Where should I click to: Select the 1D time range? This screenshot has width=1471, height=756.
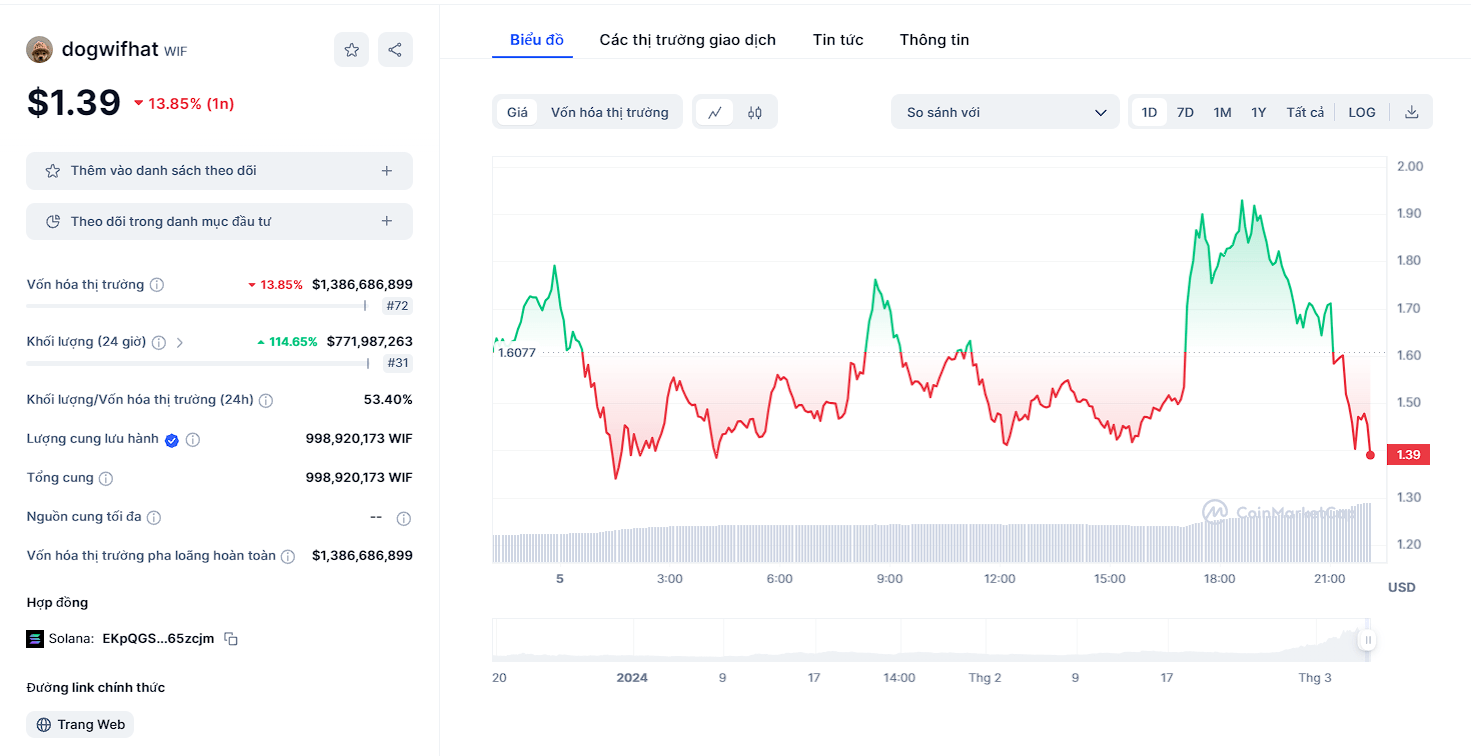click(x=1149, y=112)
